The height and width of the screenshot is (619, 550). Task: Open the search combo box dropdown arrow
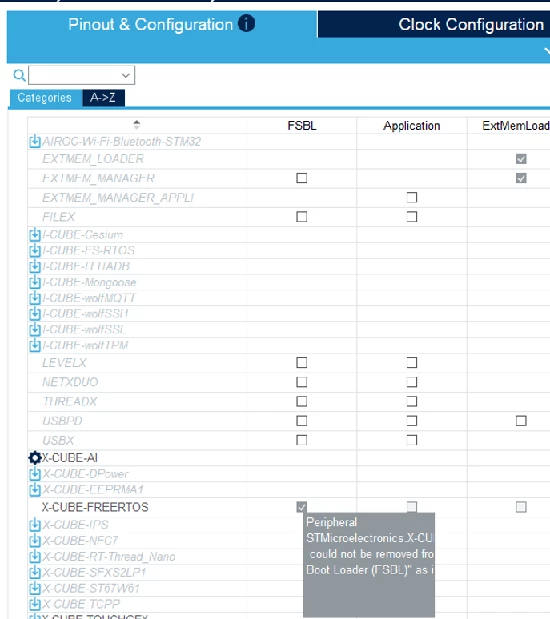tap(126, 75)
